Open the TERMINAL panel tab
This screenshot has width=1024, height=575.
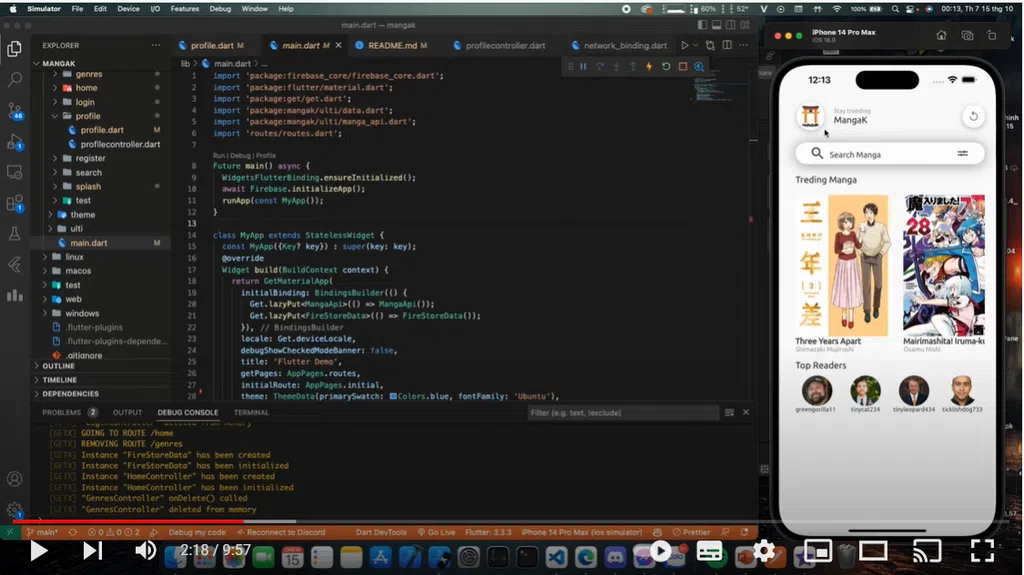pos(251,412)
